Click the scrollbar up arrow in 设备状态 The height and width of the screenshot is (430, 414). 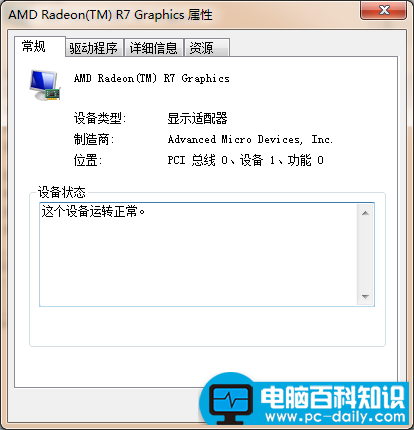coord(365,213)
